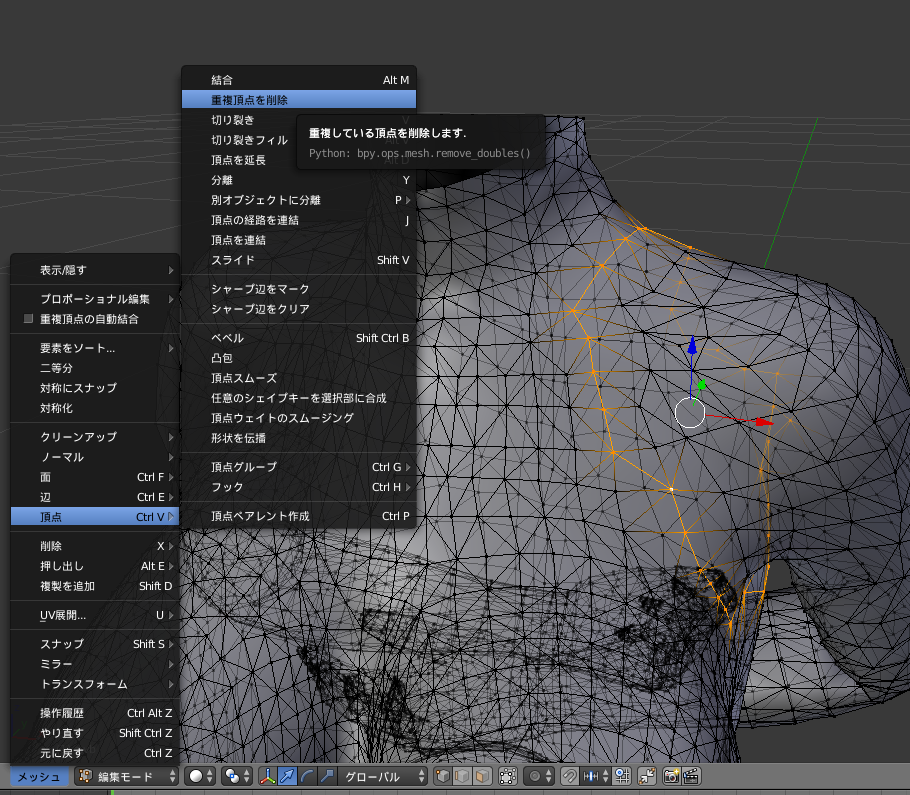Choose 頂点の経路を連結 menu item
The width and height of the screenshot is (910, 795).
tap(299, 220)
